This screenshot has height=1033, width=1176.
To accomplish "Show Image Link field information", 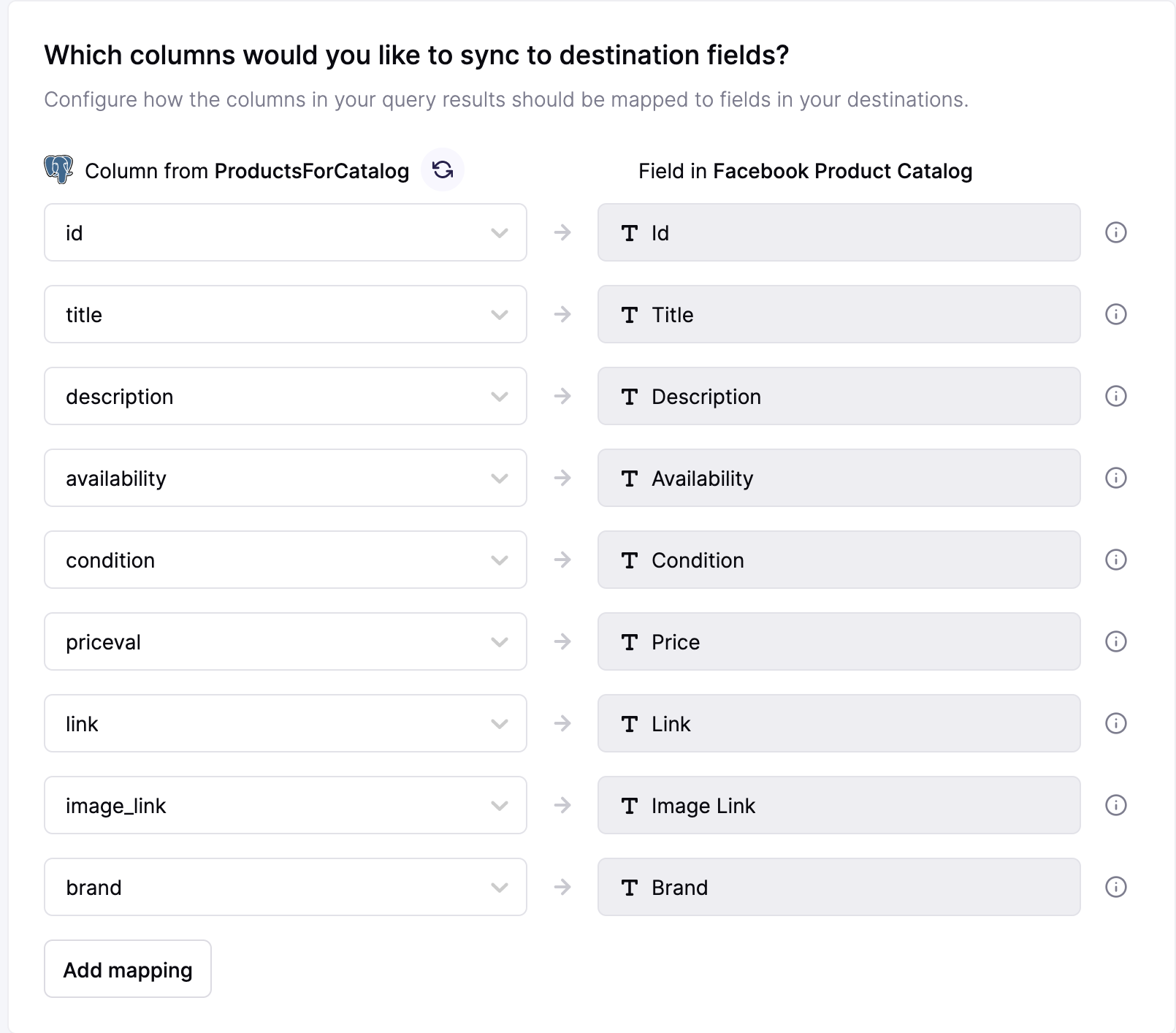I will [x=1115, y=805].
